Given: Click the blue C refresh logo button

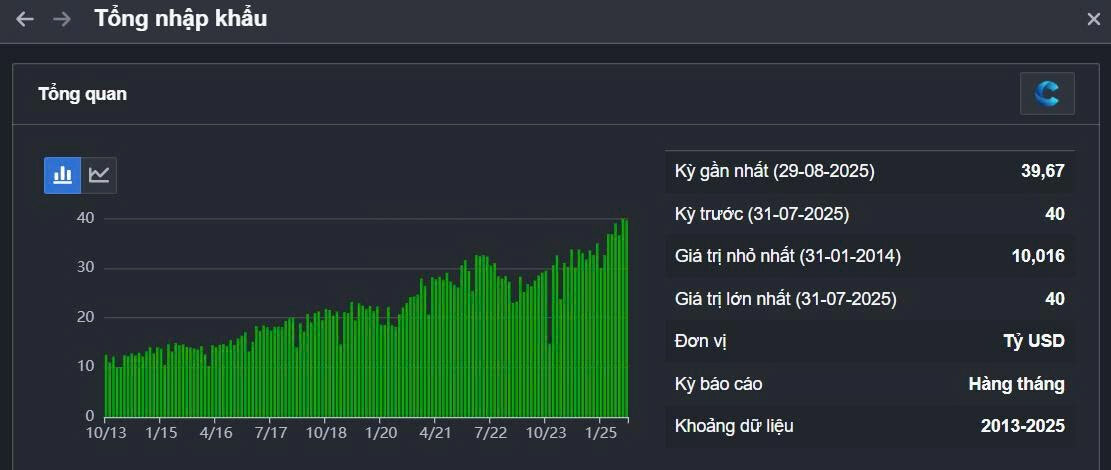Looking at the screenshot, I should pyautogui.click(x=1047, y=94).
